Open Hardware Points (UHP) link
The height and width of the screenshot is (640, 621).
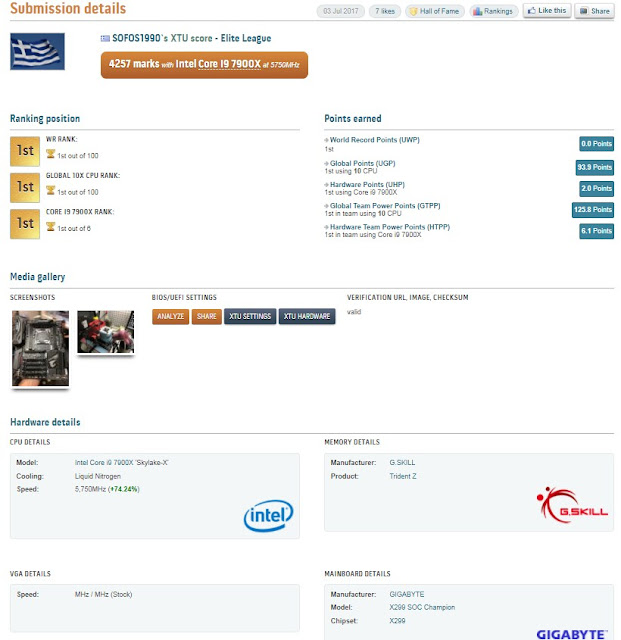pos(367,184)
